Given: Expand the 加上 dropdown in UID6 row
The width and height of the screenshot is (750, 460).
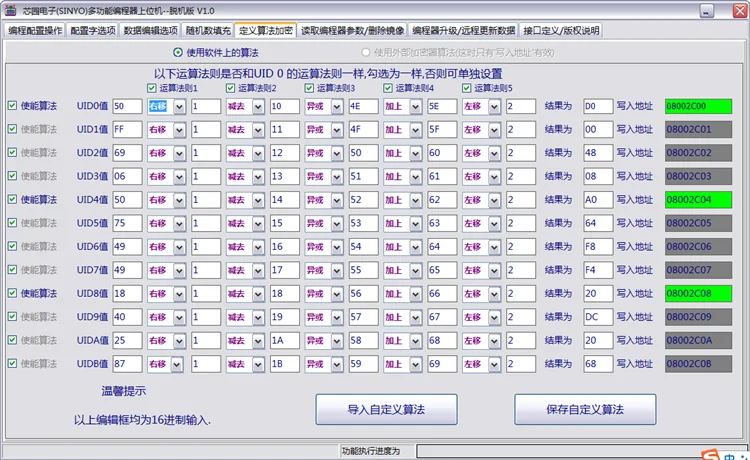Looking at the screenshot, I should tap(416, 247).
